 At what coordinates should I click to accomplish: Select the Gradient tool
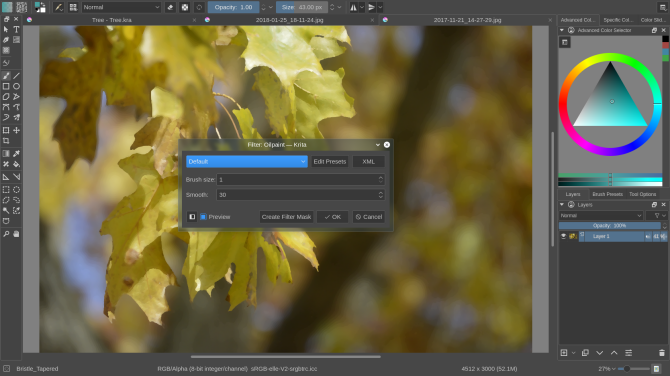[x=6, y=153]
